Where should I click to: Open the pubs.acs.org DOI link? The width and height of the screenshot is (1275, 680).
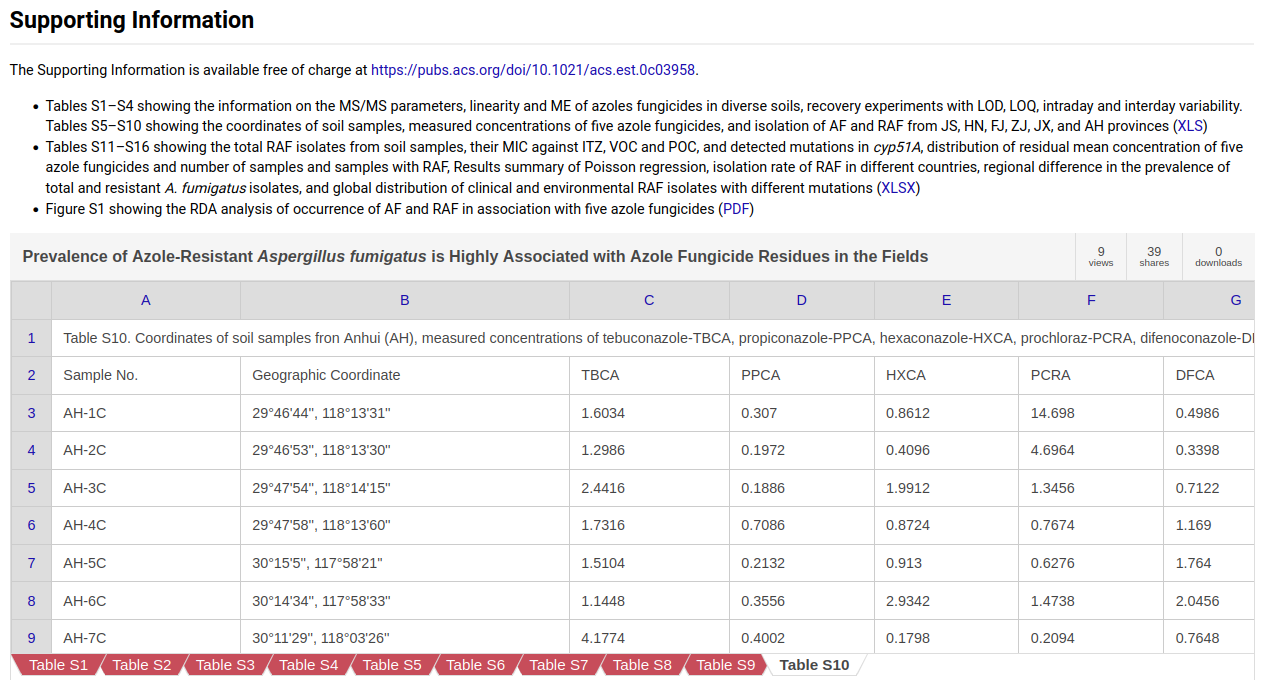[x=533, y=70]
